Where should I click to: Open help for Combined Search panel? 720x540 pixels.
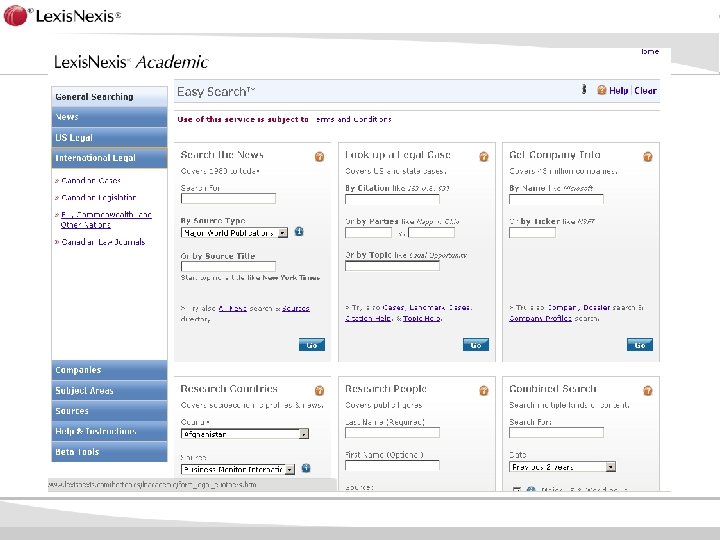pyautogui.click(x=647, y=391)
